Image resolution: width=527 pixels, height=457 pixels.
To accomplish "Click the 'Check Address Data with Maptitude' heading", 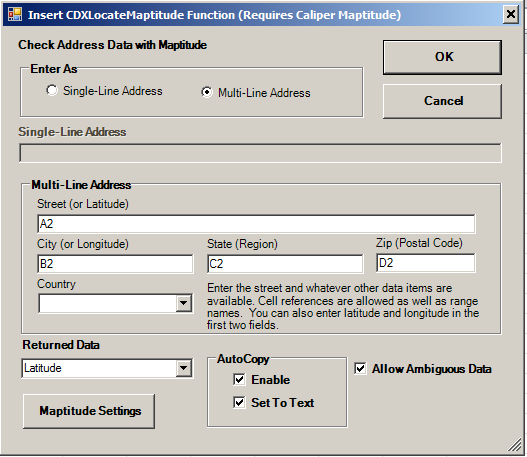I will click(x=113, y=45).
